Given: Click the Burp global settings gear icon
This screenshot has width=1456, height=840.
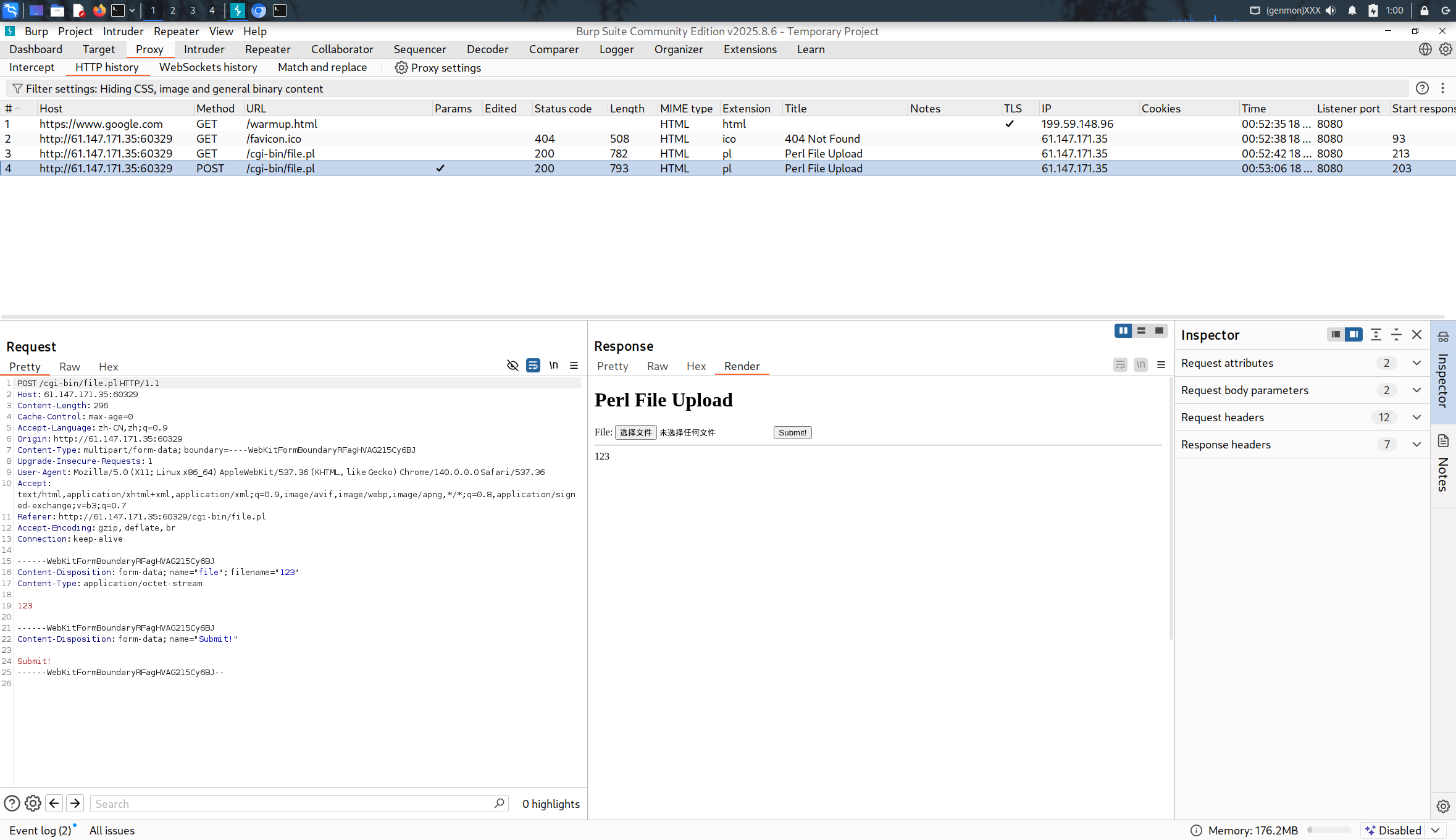Looking at the screenshot, I should click(x=1446, y=49).
